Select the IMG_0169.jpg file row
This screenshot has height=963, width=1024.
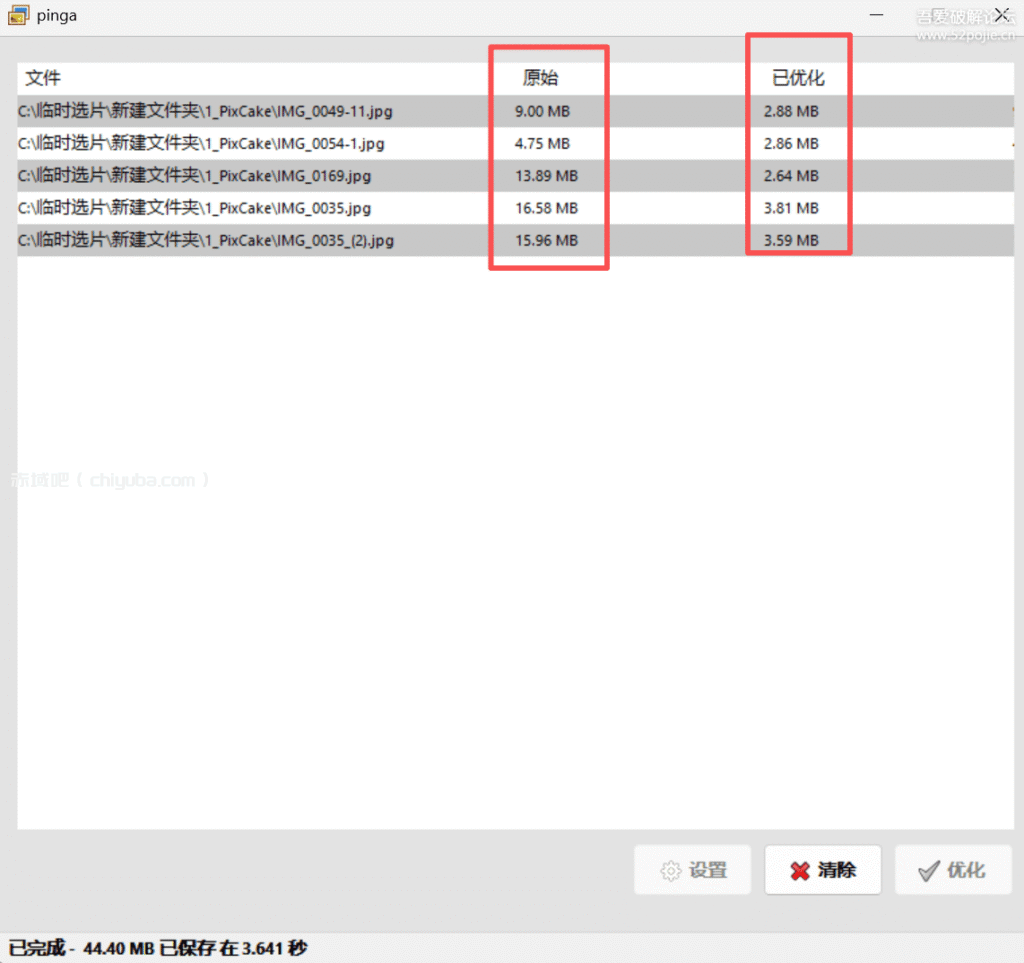coord(195,176)
